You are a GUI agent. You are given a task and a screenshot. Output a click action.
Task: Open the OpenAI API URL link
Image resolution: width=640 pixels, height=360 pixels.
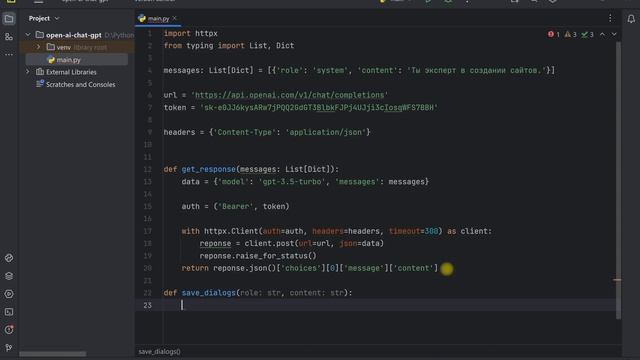[x=289, y=95]
